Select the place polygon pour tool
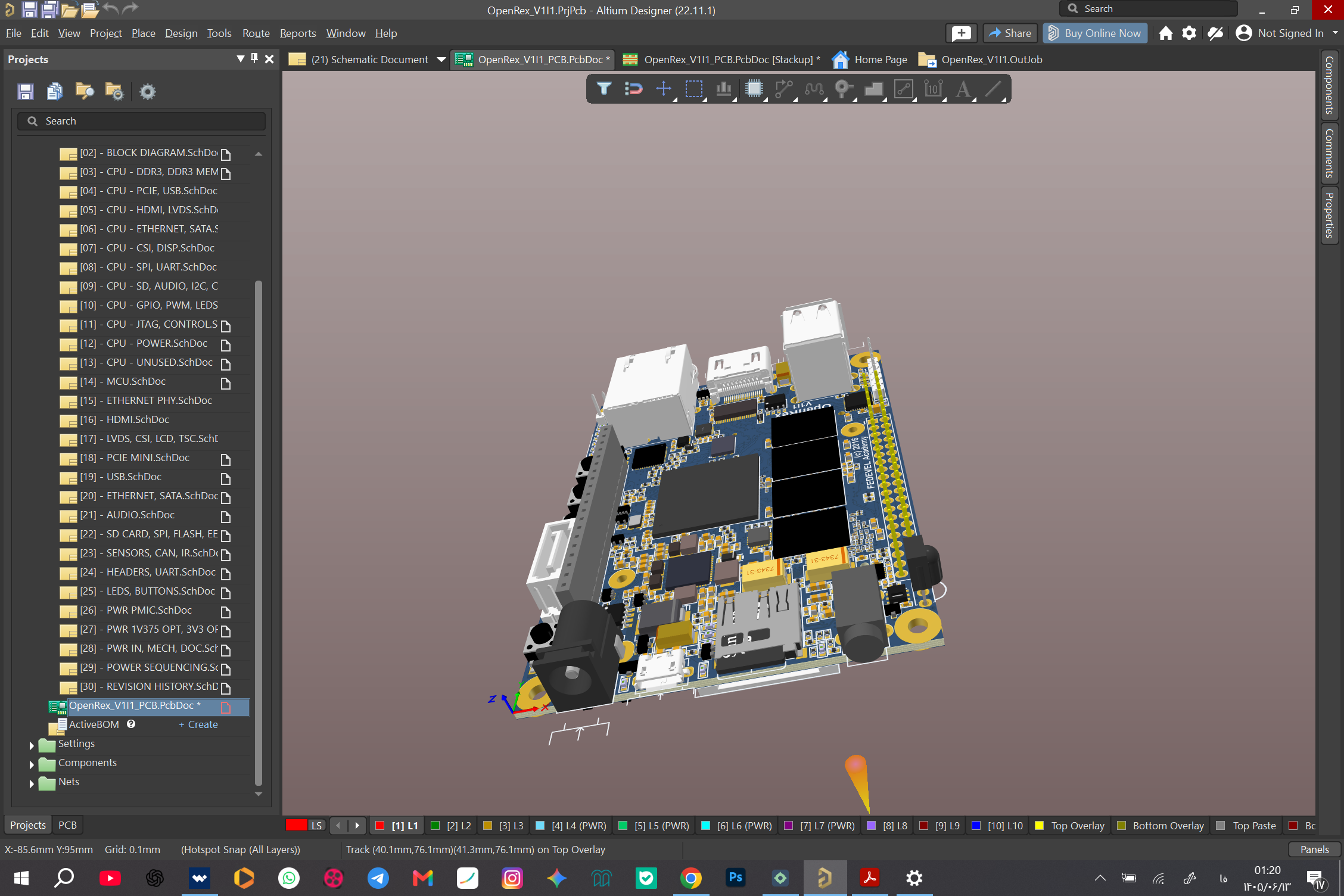The width and height of the screenshot is (1344, 896). (x=874, y=89)
